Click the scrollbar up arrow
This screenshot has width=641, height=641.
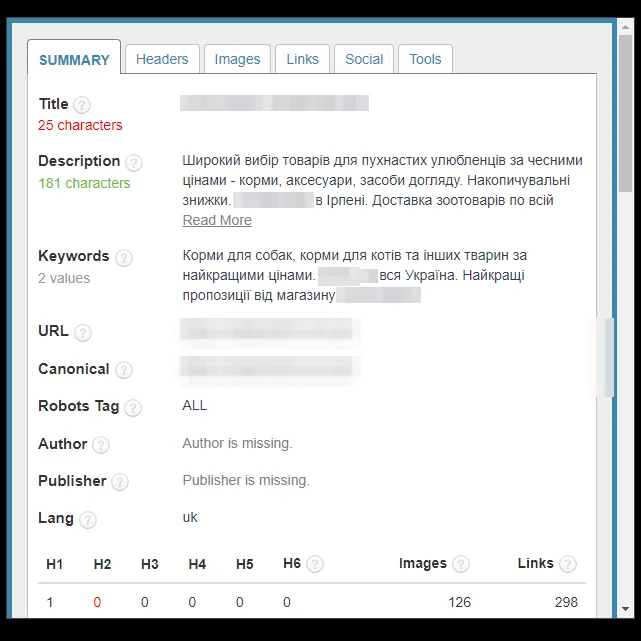(625, 27)
